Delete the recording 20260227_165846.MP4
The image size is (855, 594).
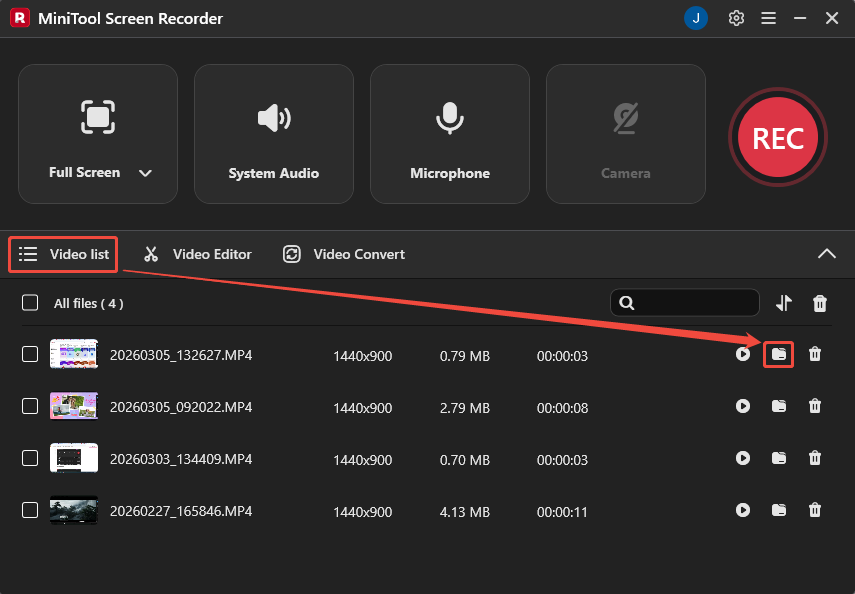point(815,511)
